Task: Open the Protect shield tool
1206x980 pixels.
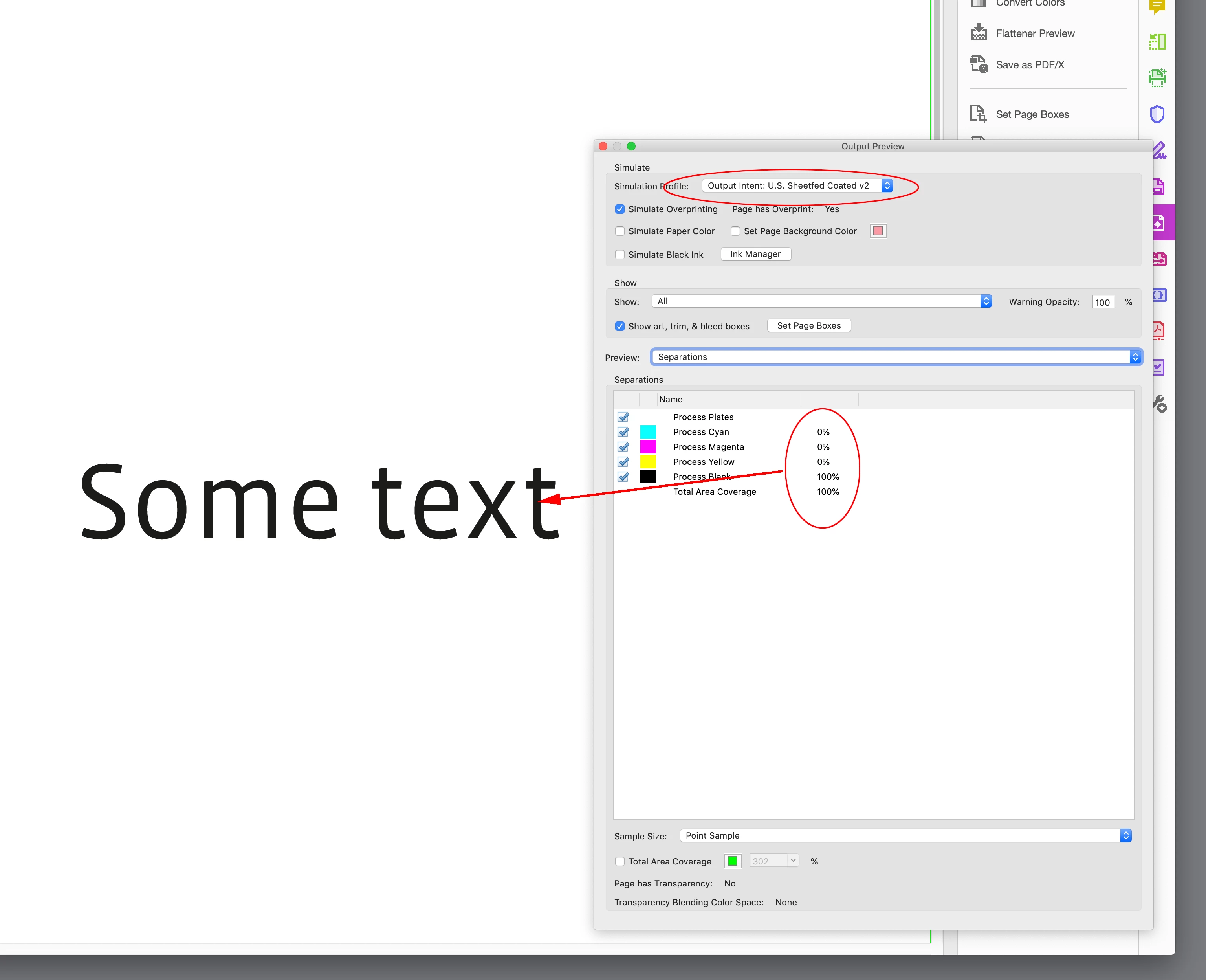Action: pyautogui.click(x=1157, y=114)
